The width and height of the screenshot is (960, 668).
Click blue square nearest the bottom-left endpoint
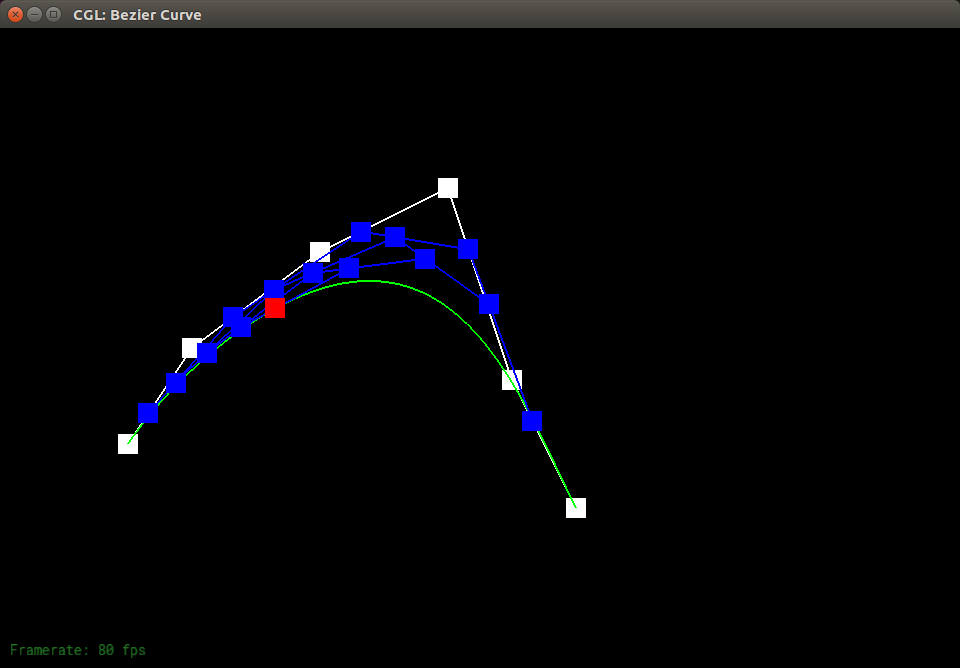(x=148, y=413)
